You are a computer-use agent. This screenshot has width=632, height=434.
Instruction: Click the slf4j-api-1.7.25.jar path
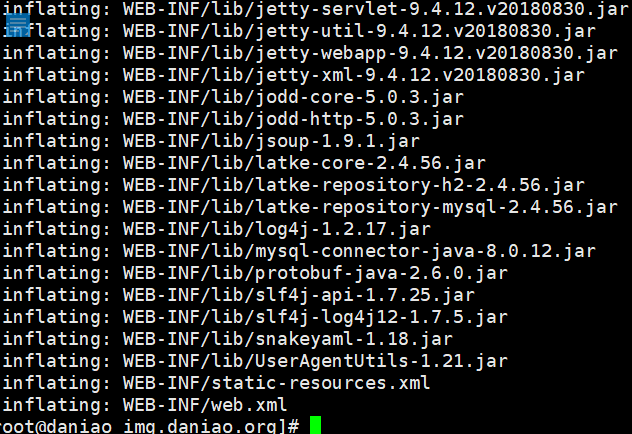[x=299, y=295]
